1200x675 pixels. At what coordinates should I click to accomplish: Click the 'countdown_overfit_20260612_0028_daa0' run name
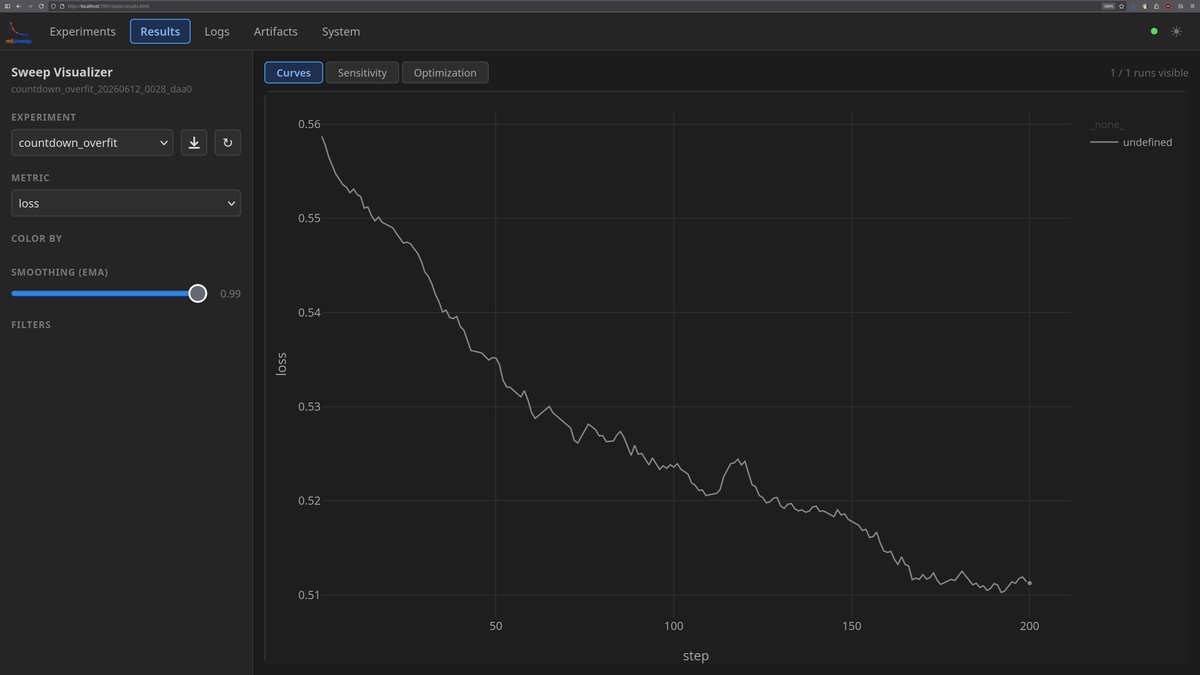pyautogui.click(x=101, y=89)
